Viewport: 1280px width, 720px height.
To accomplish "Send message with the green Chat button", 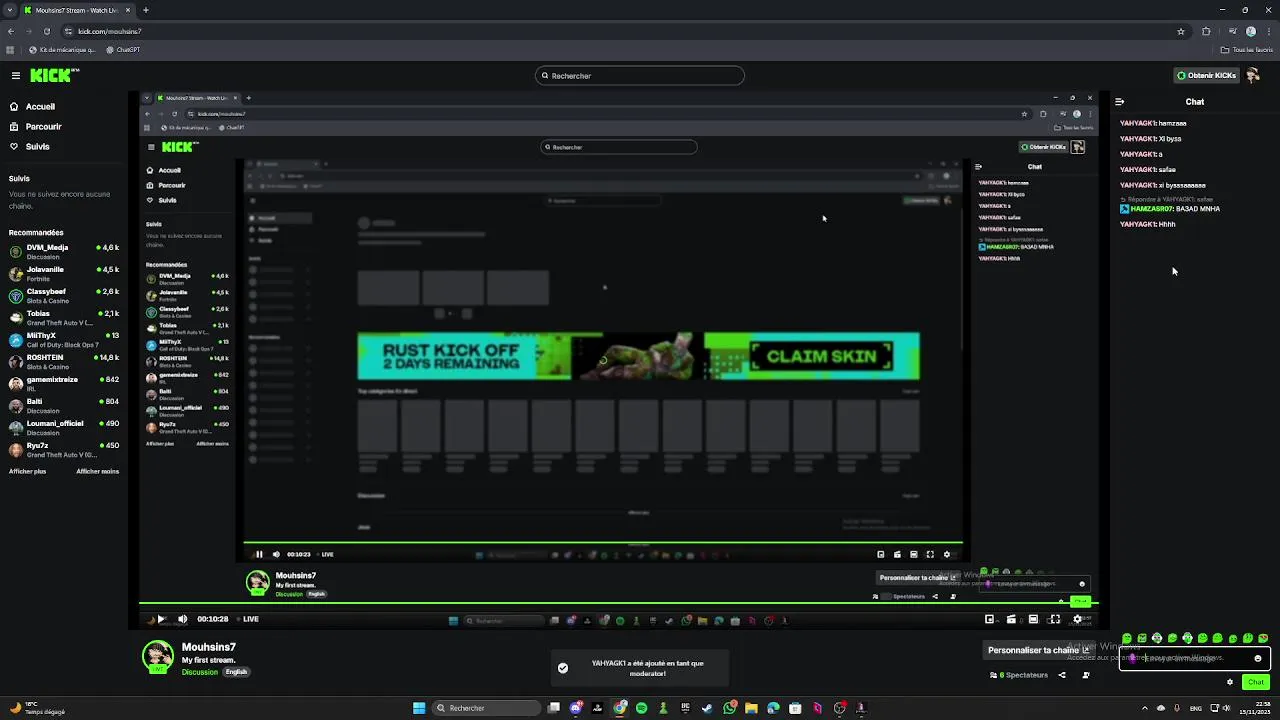I will 1256,682.
